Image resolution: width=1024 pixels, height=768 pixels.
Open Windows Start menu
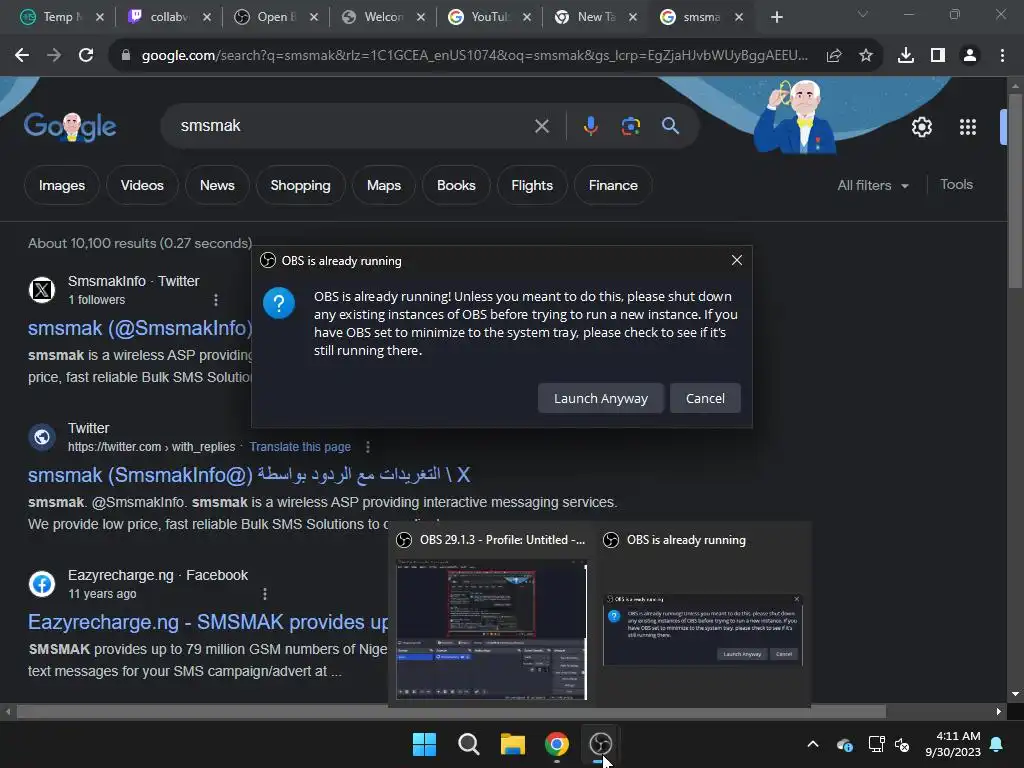[424, 744]
